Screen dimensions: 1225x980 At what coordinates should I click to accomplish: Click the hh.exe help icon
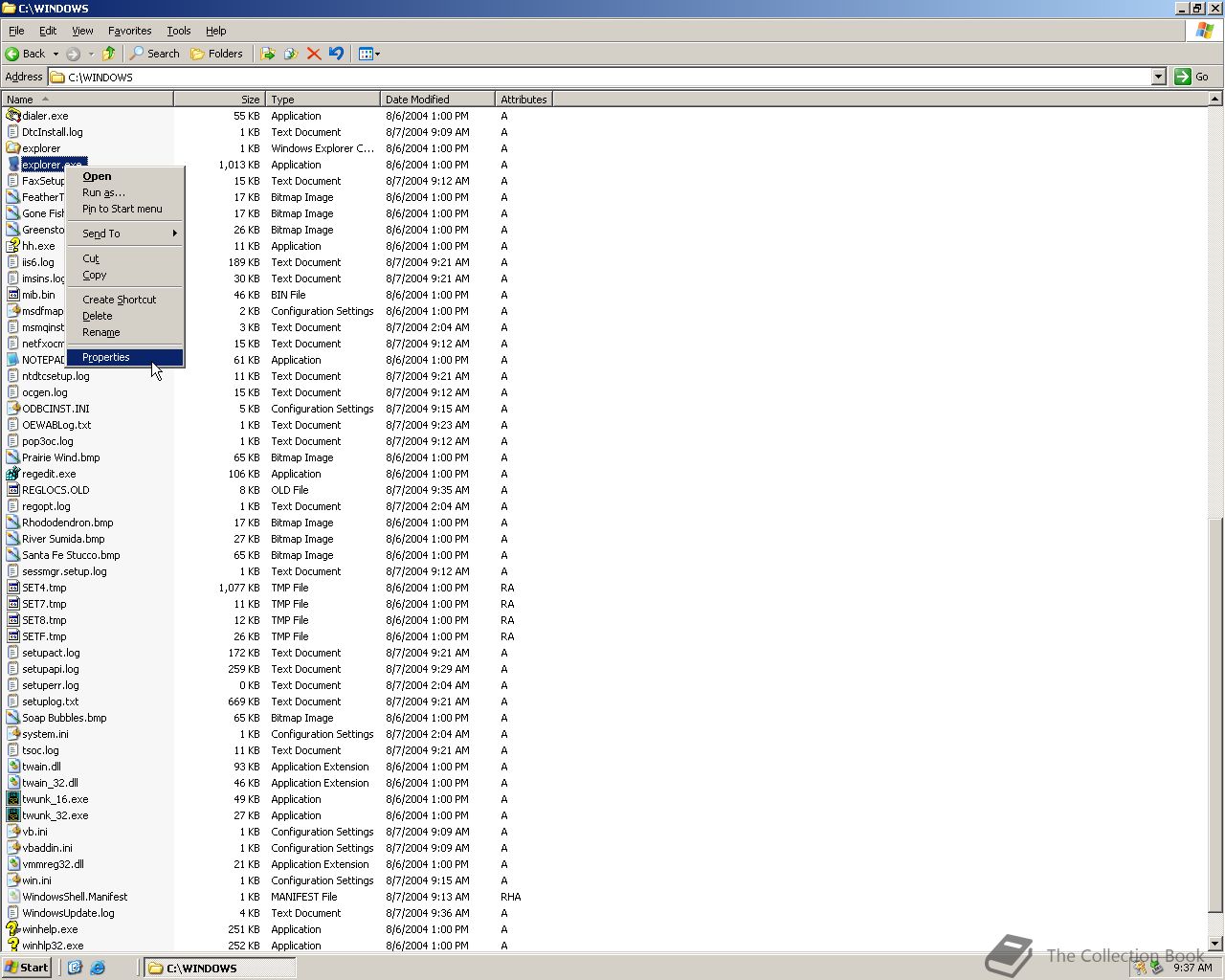tap(13, 246)
